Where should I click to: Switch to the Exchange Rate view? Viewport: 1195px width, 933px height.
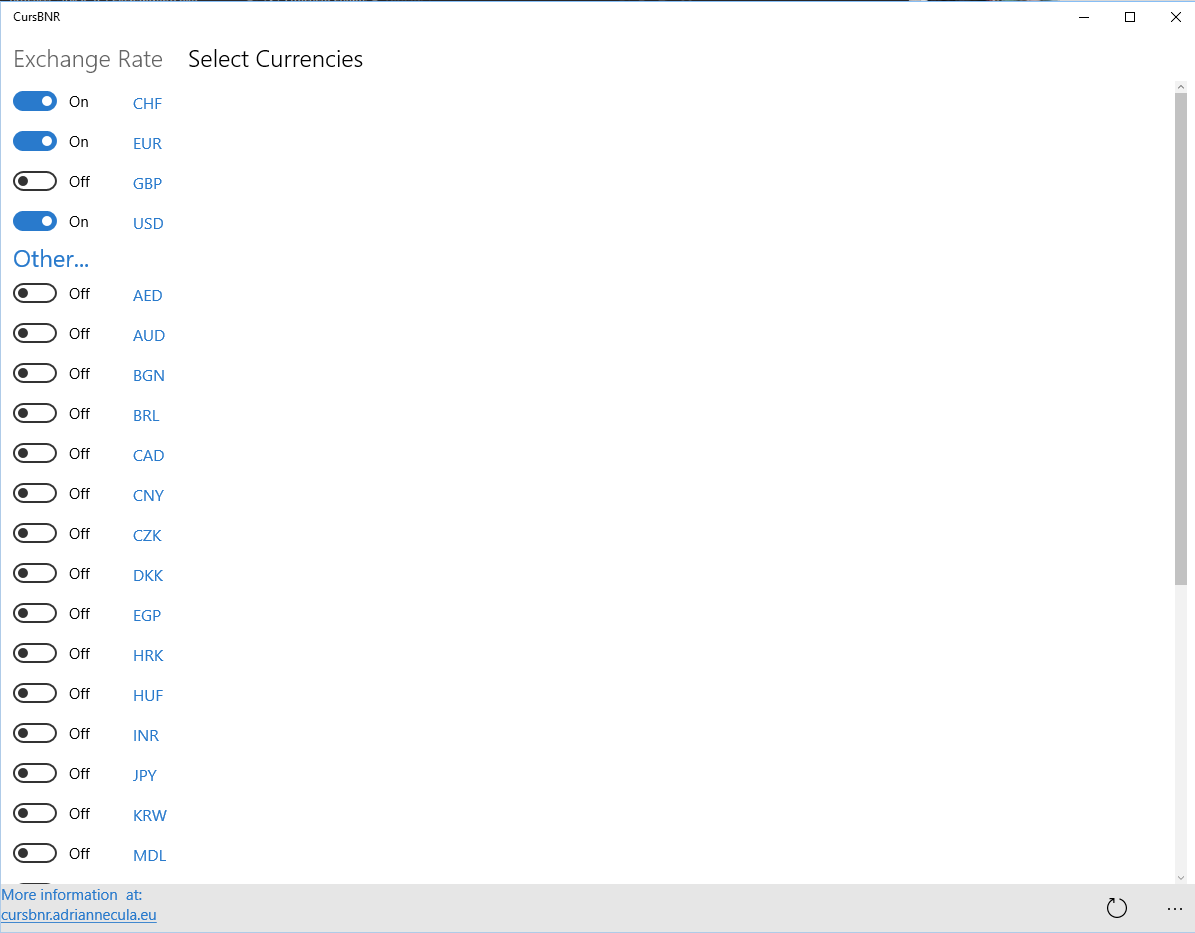(88, 59)
